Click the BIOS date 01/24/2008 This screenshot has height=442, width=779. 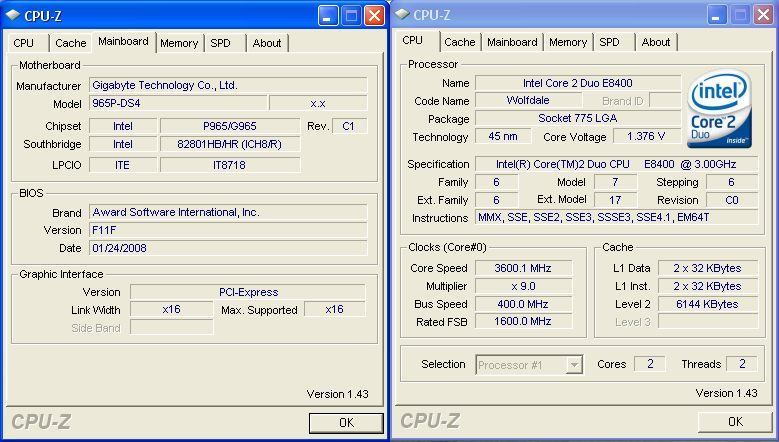click(229, 248)
